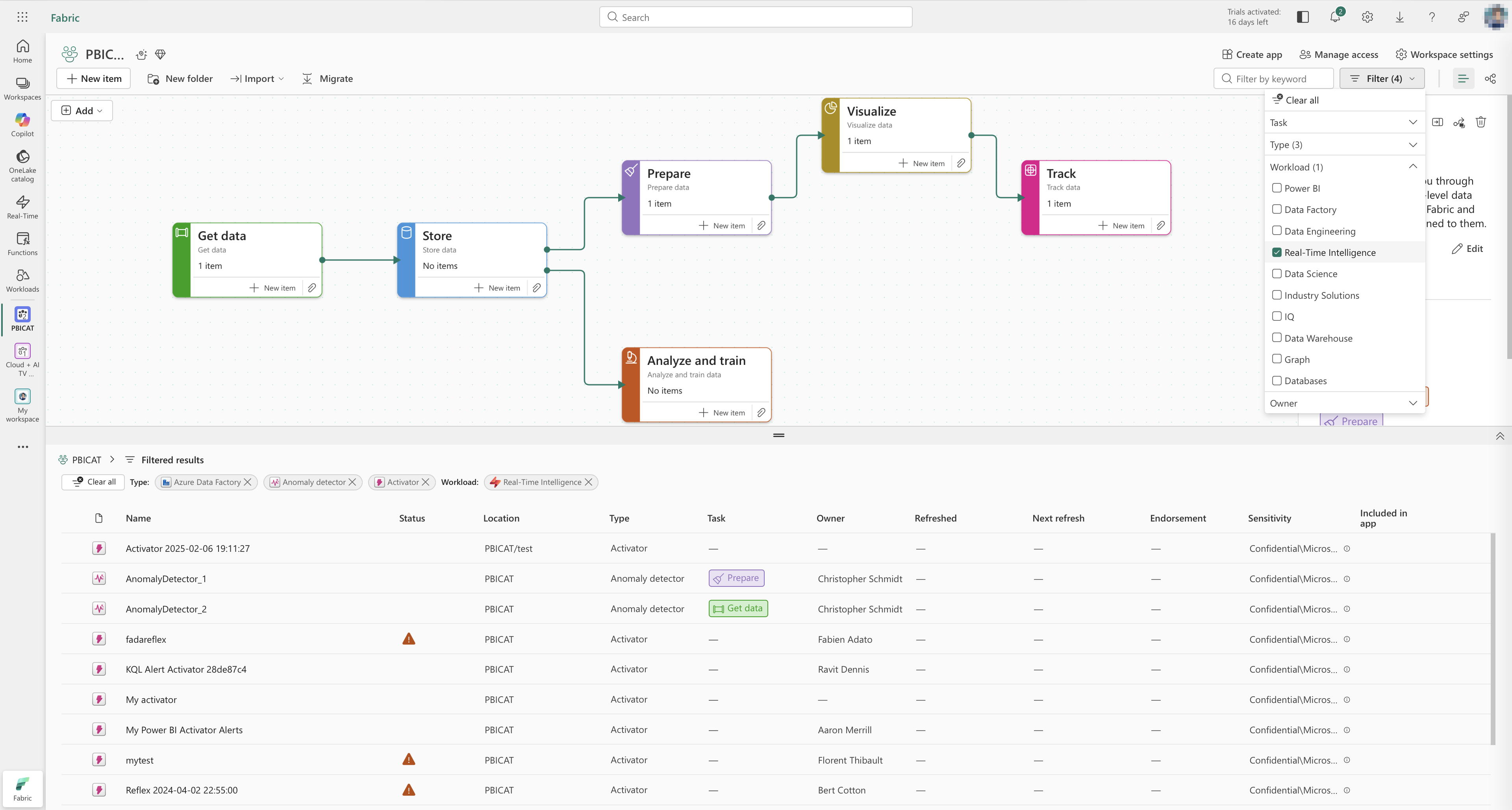Open the Workspaces sidebar icon

22,89
